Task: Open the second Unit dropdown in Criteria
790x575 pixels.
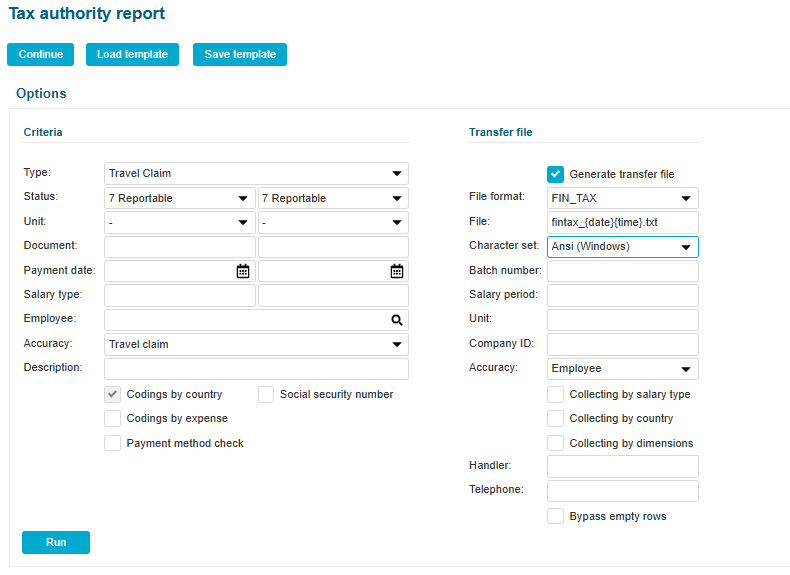Action: click(x=333, y=222)
